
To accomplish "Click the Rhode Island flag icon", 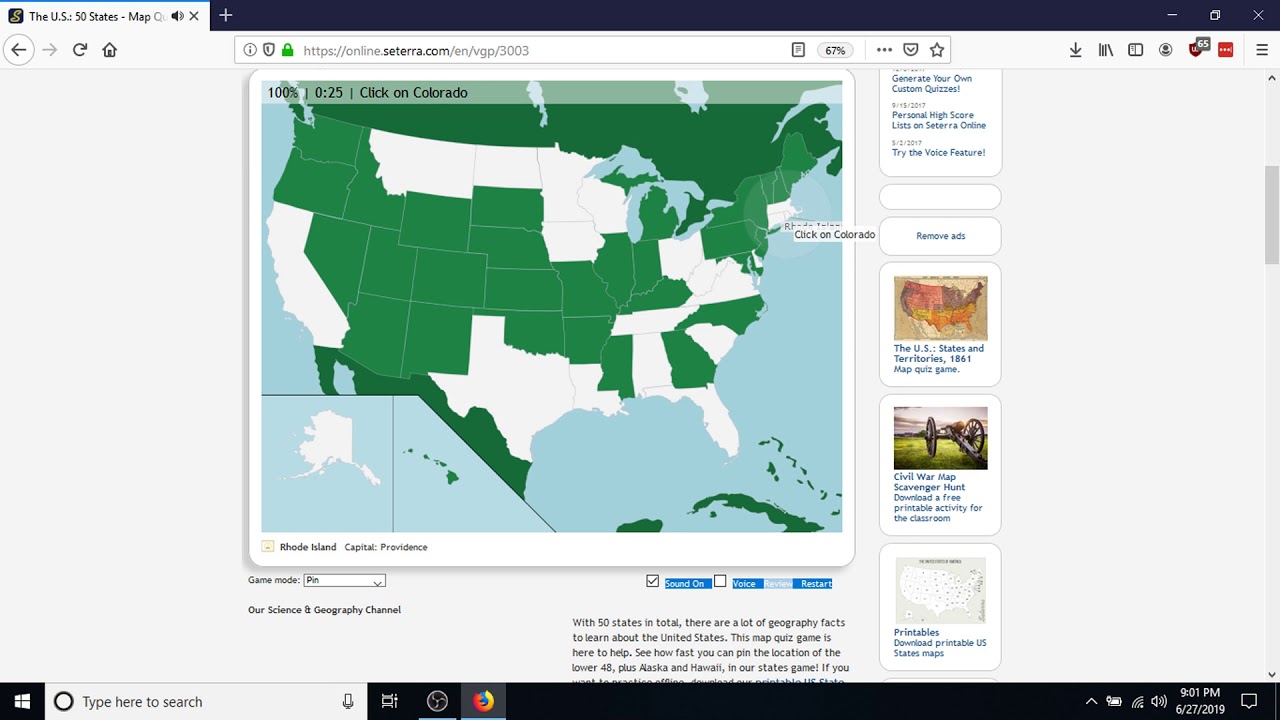I will tap(268, 546).
